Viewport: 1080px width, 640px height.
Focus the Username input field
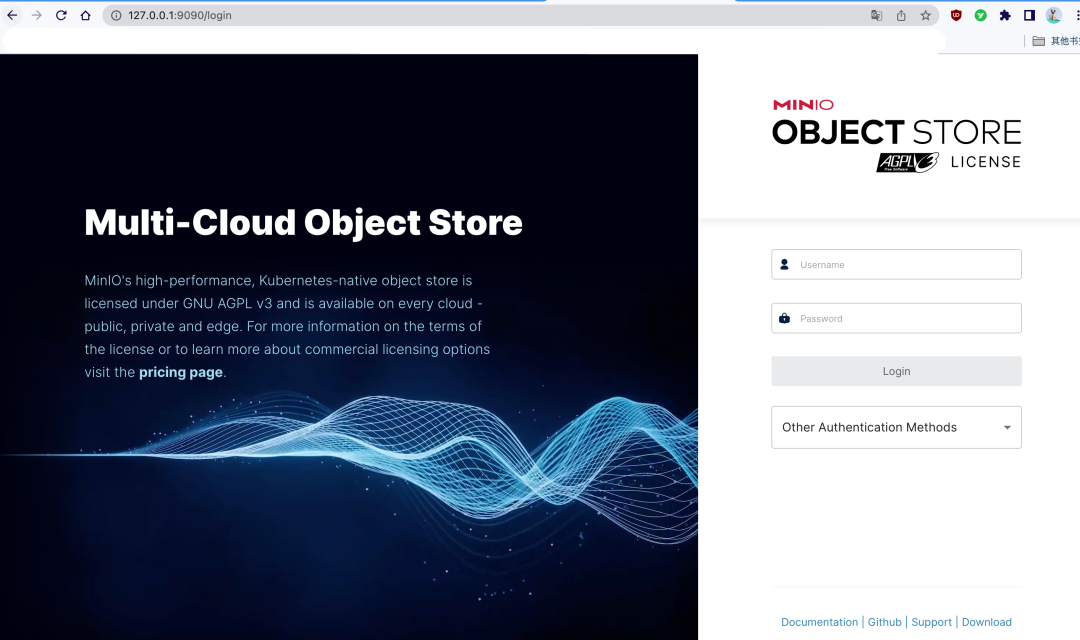[x=896, y=265]
